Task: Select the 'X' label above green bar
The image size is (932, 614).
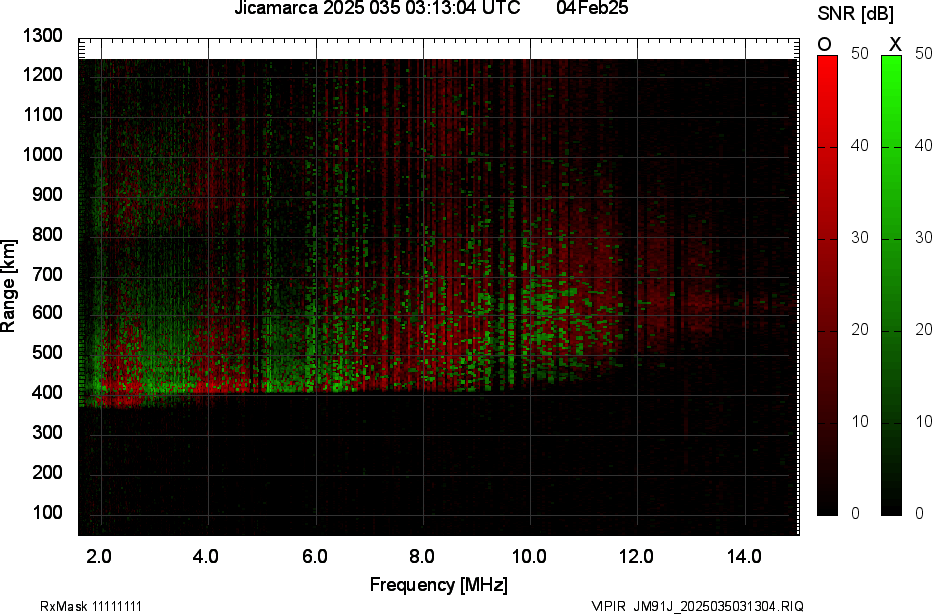Action: (895, 44)
